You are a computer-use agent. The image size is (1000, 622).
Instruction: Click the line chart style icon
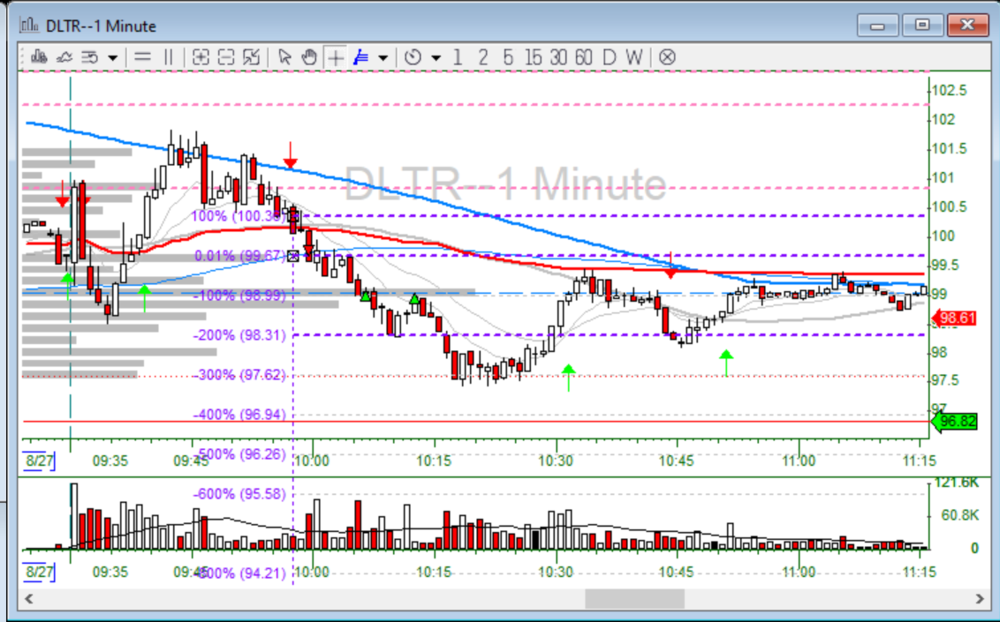click(65, 57)
